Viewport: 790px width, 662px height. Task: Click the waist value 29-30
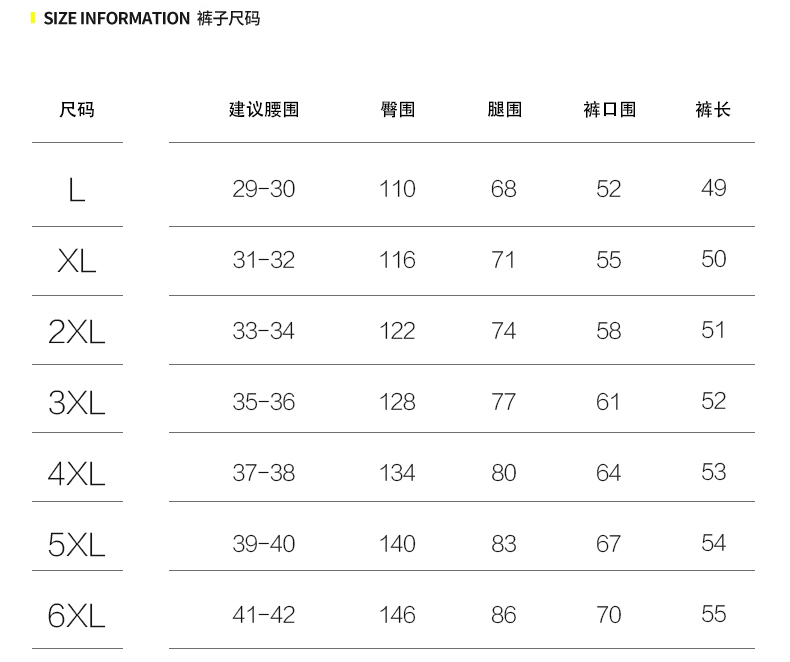pos(264,189)
